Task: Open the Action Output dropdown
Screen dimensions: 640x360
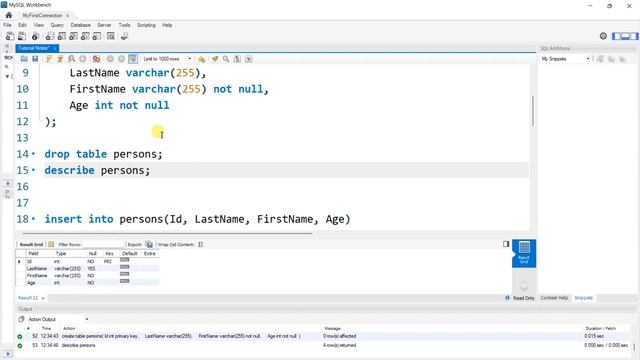Action: [x=58, y=319]
